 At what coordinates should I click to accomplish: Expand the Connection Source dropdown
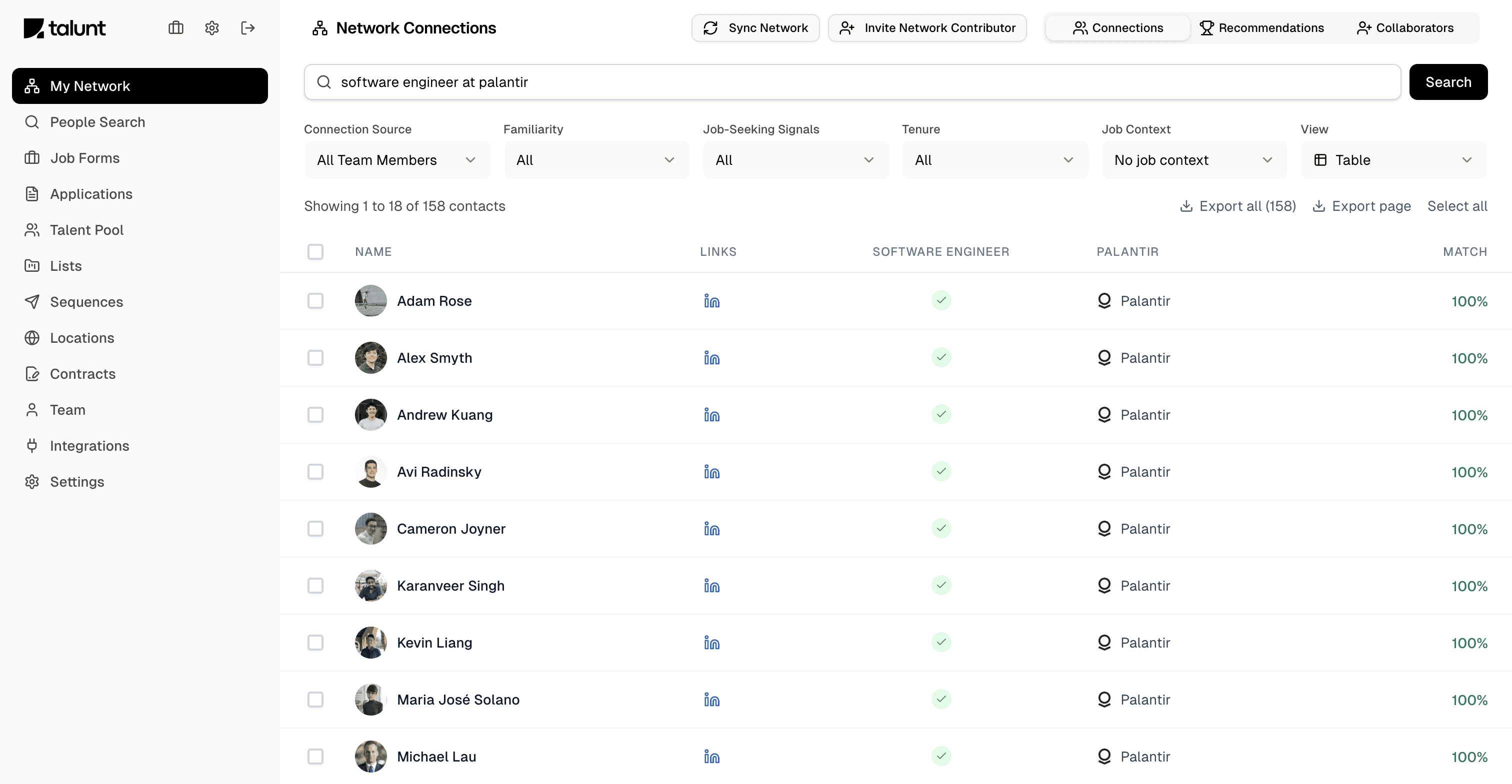click(397, 160)
